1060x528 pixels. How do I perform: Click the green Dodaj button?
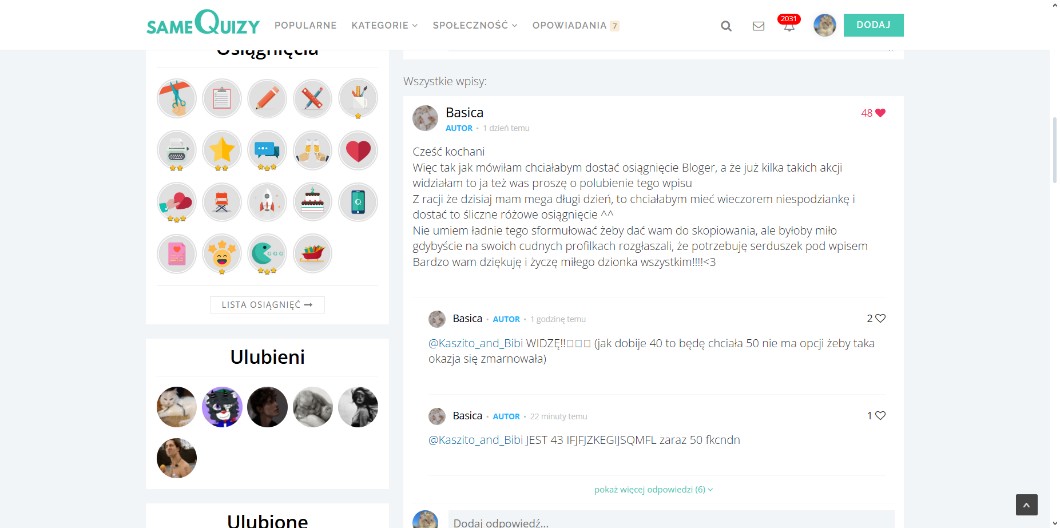(873, 25)
